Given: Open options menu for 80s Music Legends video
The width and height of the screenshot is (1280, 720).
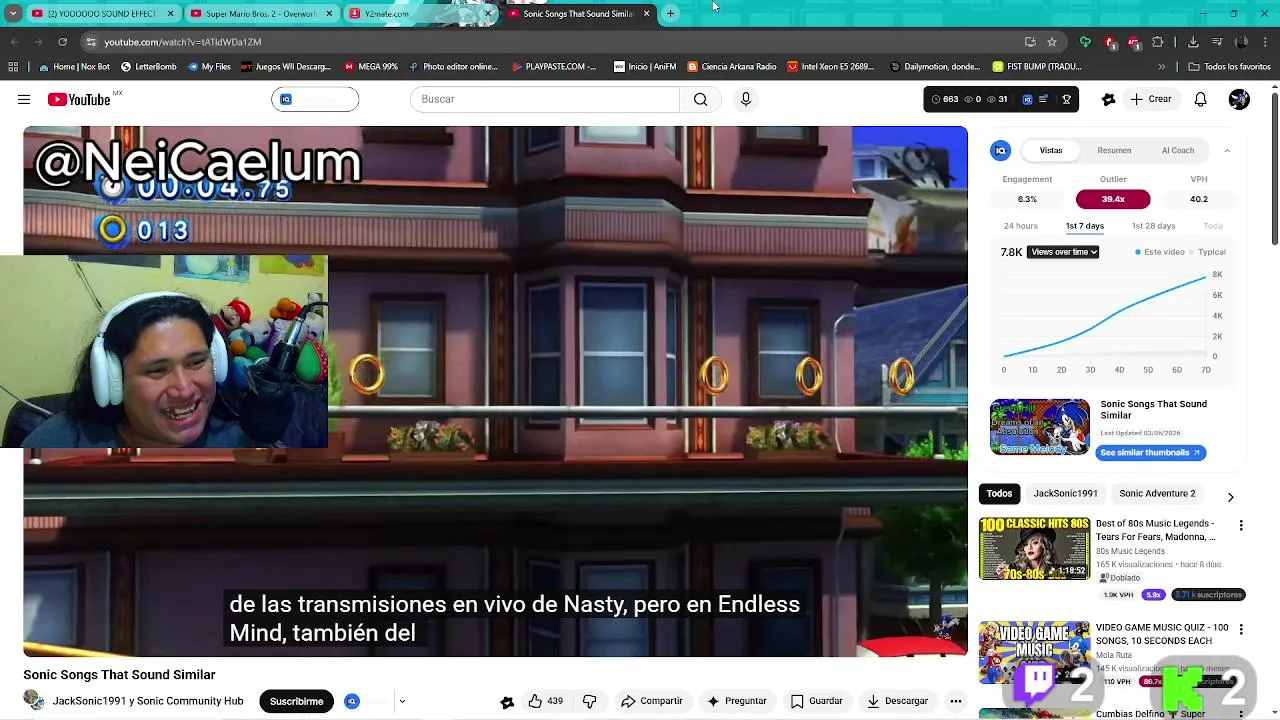Looking at the screenshot, I should point(1241,526).
